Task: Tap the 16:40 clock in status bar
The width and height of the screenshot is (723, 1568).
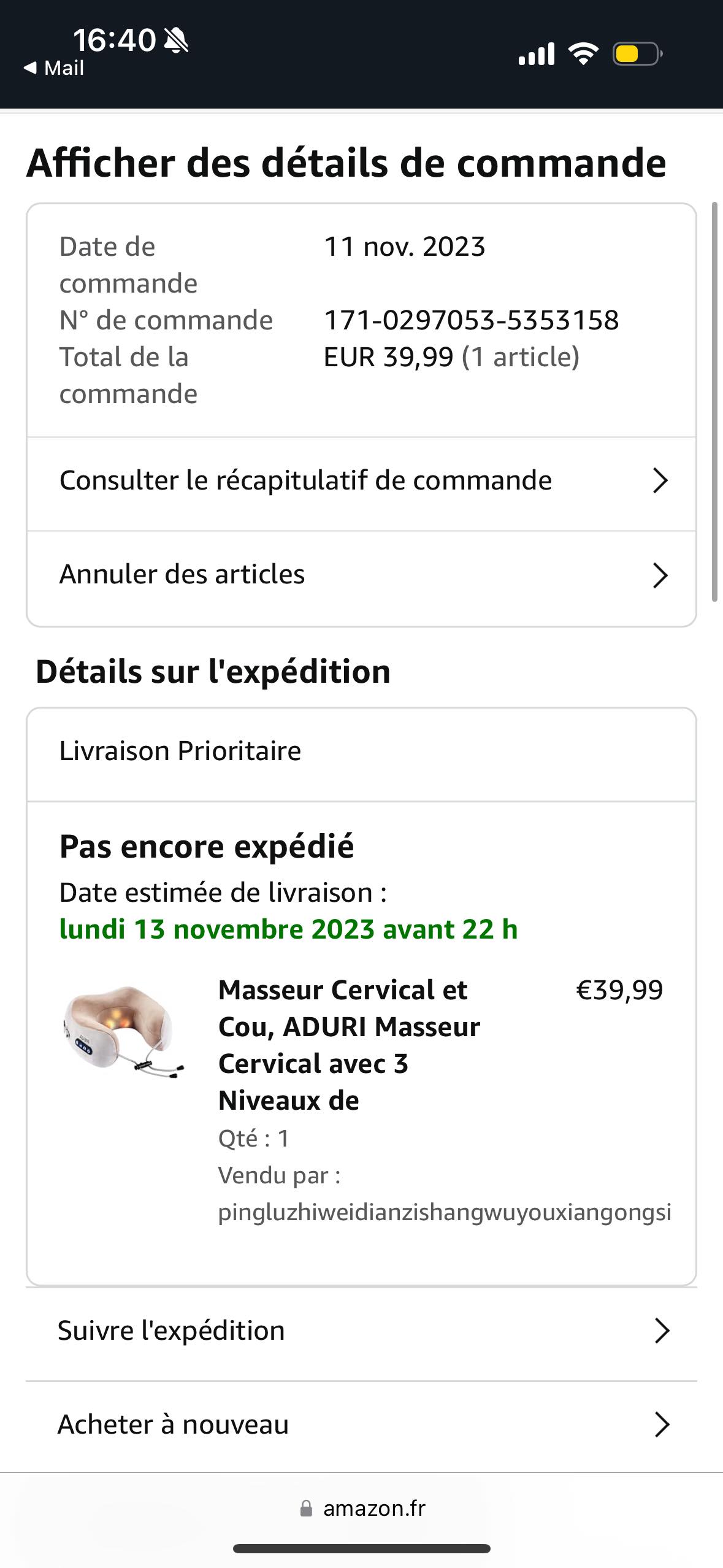Action: point(114,40)
